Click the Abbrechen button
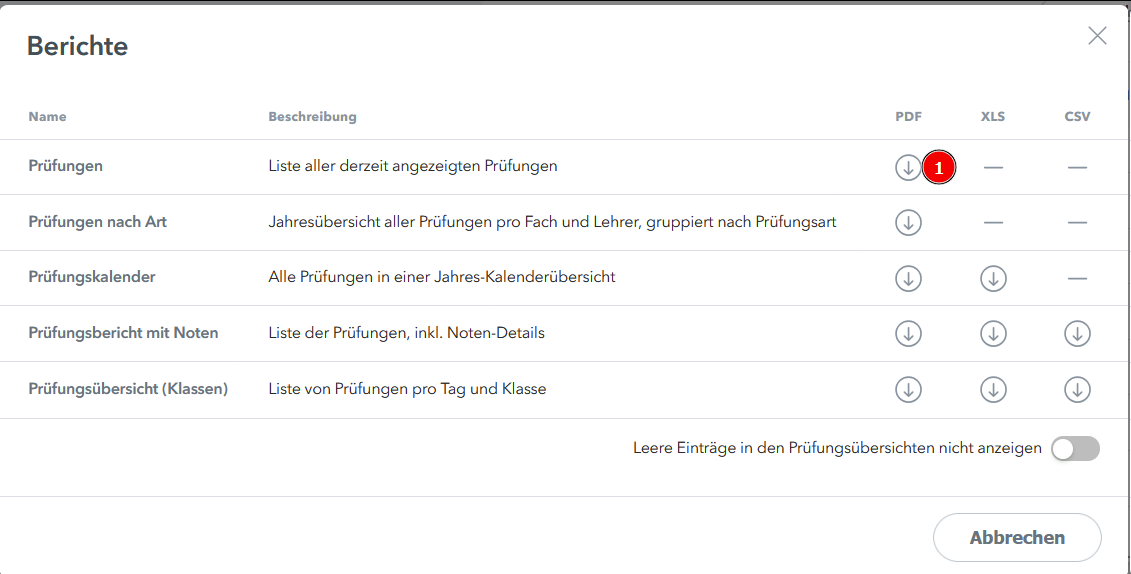The width and height of the screenshot is (1131, 574). [1017, 538]
